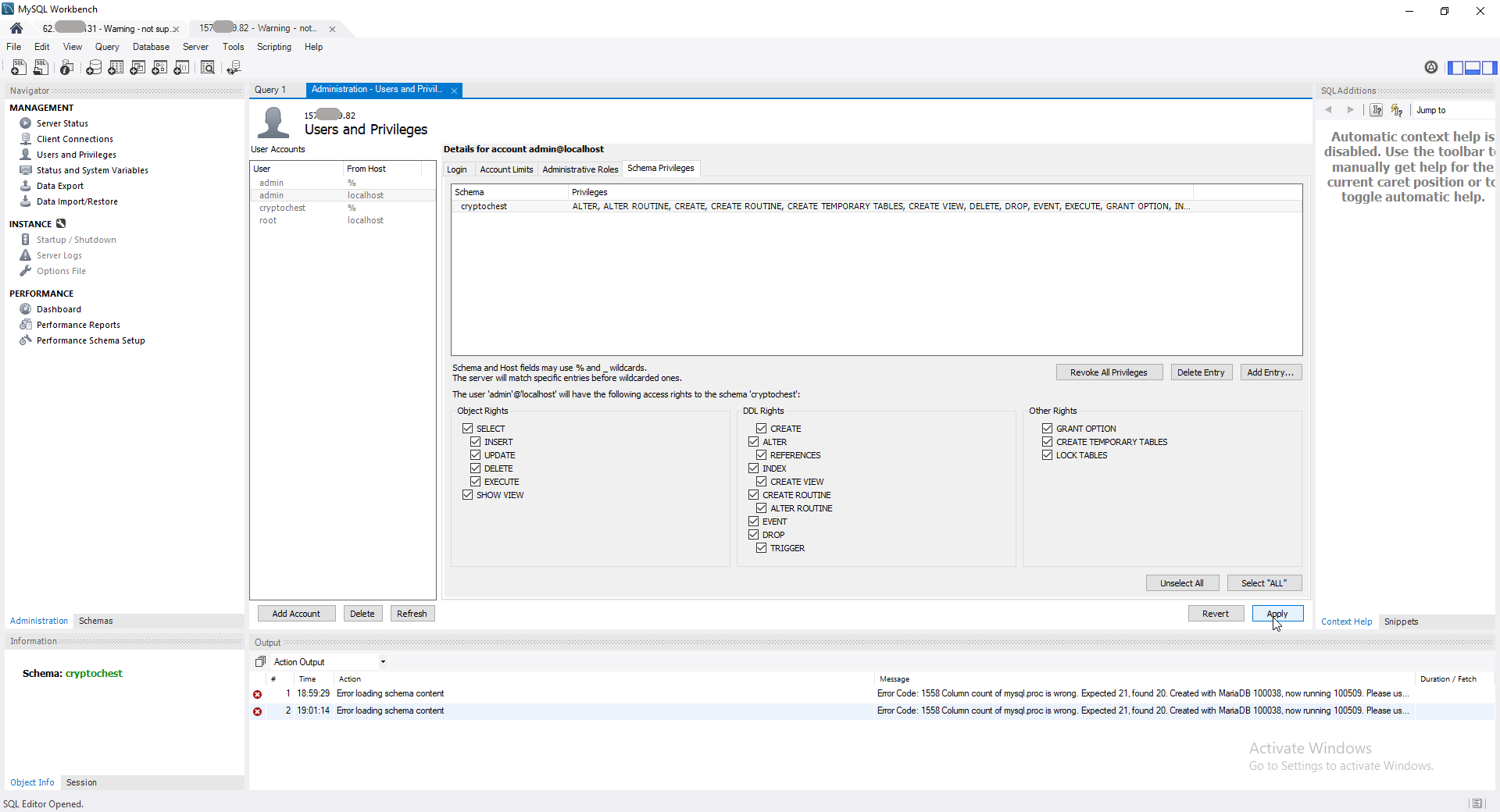
Task: Click Revoke All Privileges button
Action: [1109, 372]
